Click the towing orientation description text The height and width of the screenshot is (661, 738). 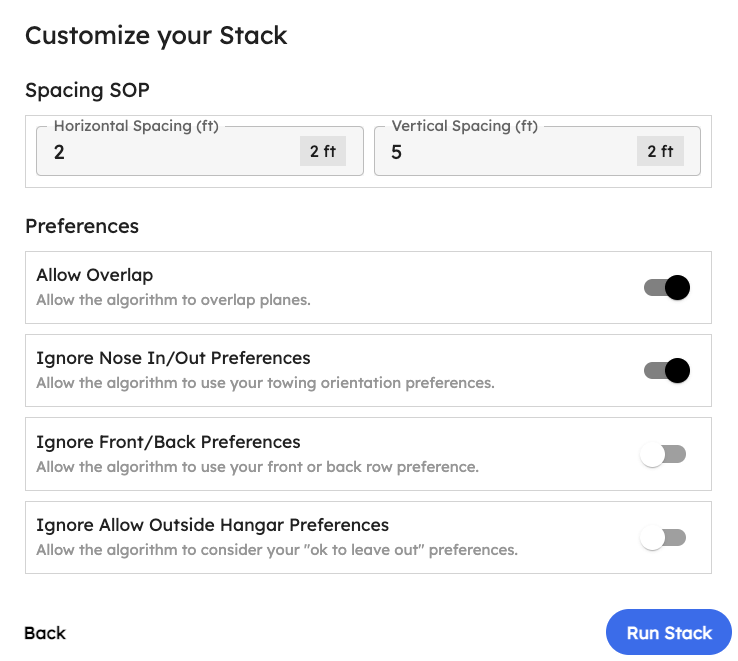[x=265, y=383]
